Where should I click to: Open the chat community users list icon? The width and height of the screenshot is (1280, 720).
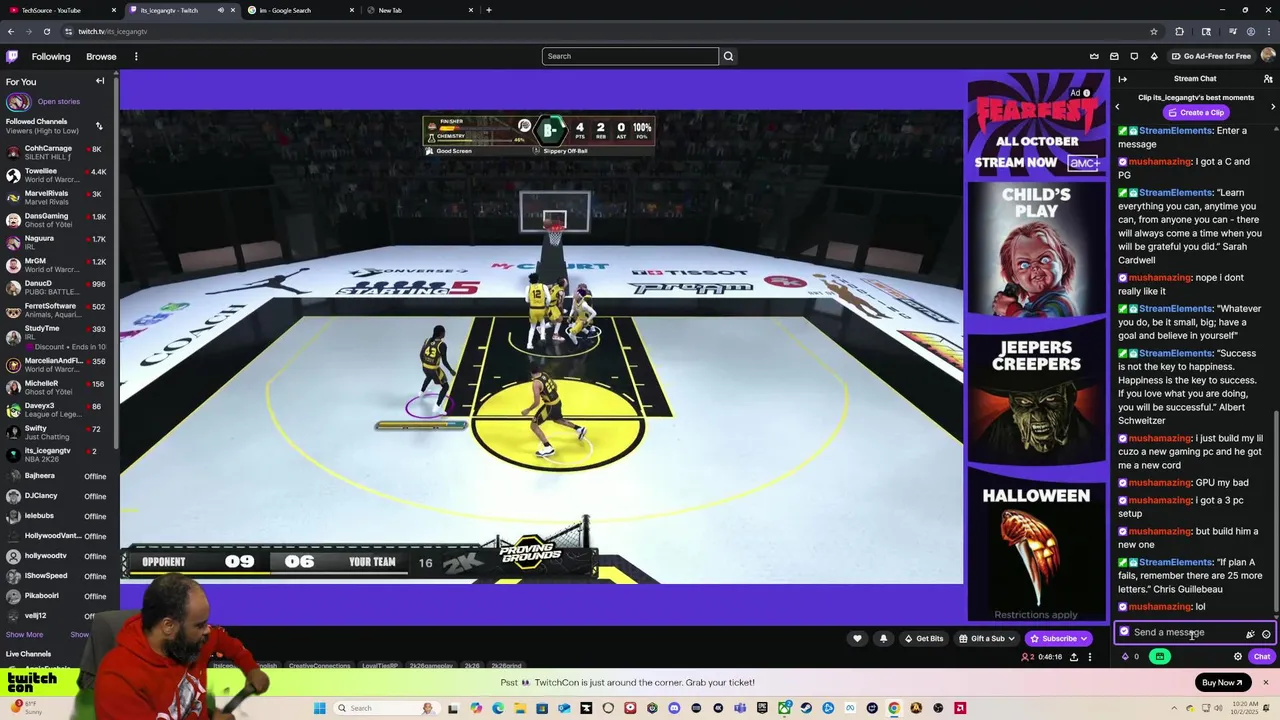coord(1268,79)
